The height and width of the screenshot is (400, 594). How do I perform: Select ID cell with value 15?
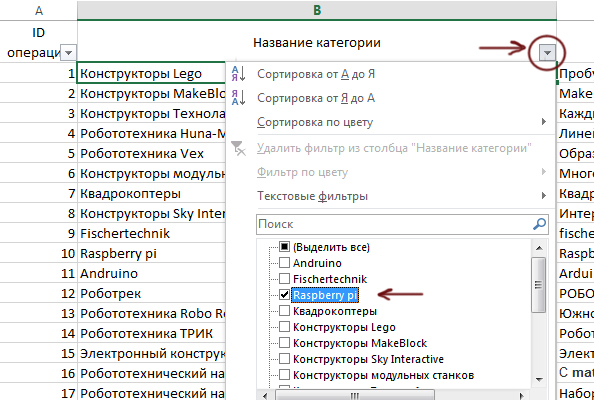[38, 353]
